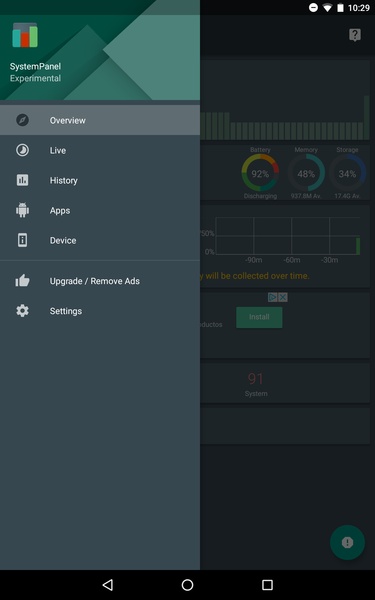Tap the Android home button

187,585
